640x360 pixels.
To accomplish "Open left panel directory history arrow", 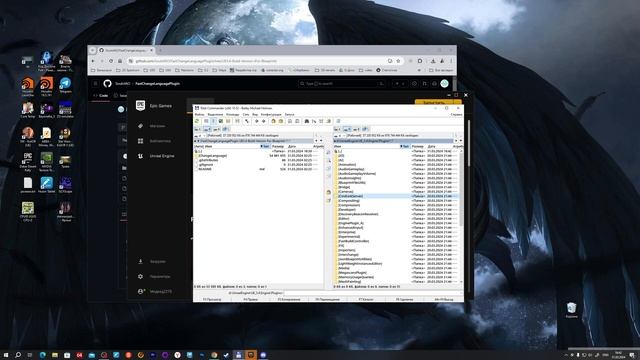I will 321,141.
